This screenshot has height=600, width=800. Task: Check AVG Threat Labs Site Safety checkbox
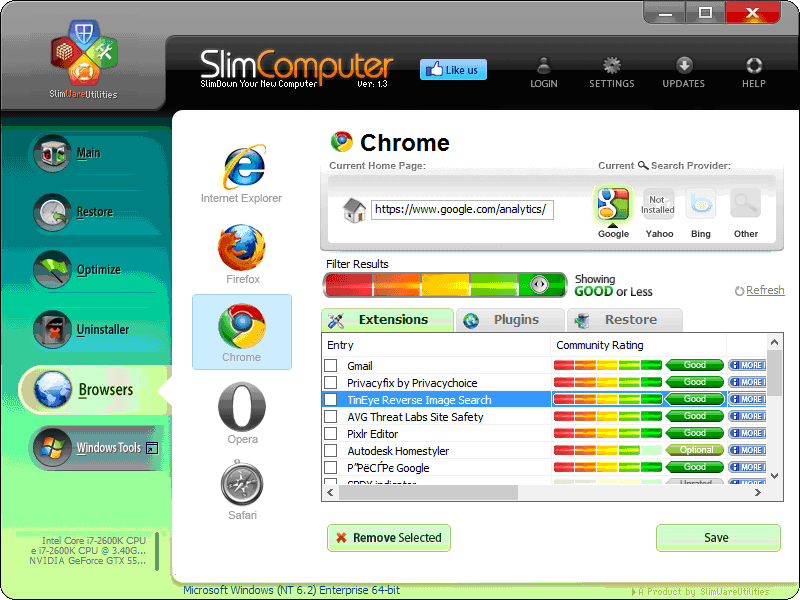[x=331, y=416]
